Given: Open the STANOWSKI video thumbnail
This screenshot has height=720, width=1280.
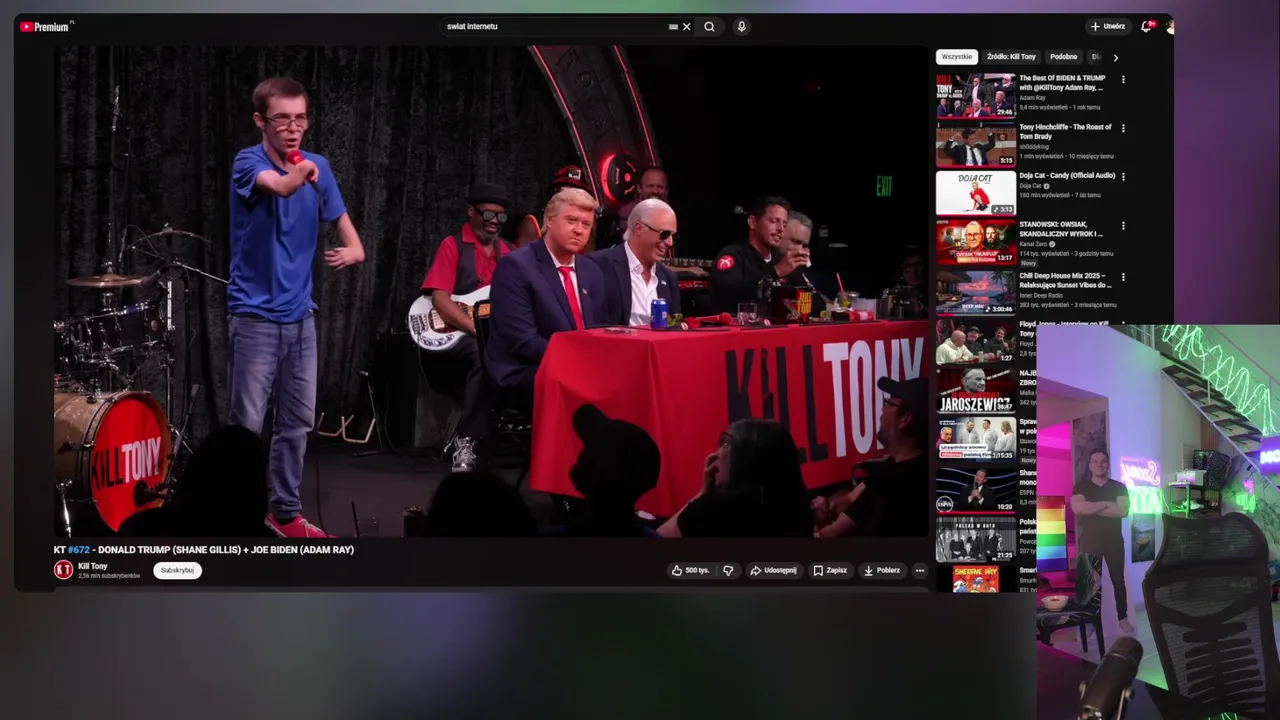Looking at the screenshot, I should coord(976,242).
